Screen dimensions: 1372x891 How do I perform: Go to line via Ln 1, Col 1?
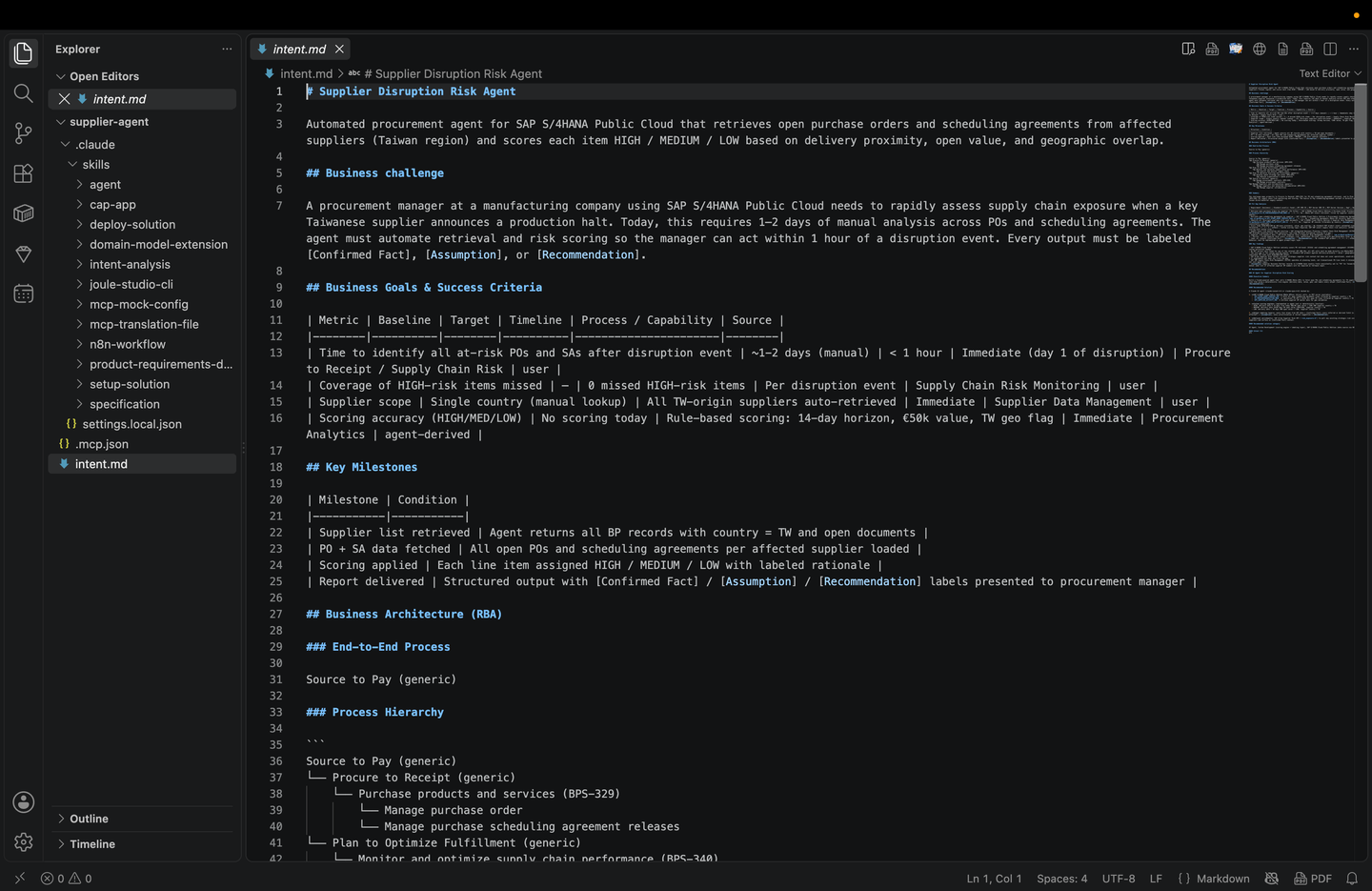(x=994, y=879)
